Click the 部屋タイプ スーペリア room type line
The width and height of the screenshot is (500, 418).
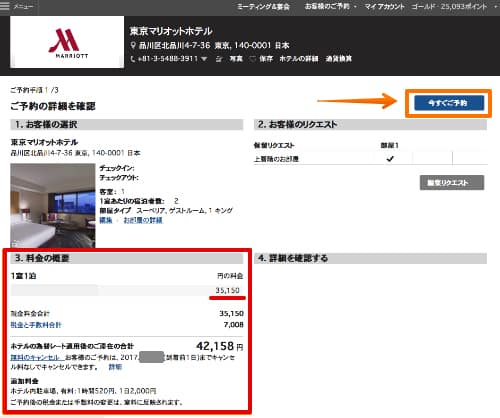[x=166, y=211]
